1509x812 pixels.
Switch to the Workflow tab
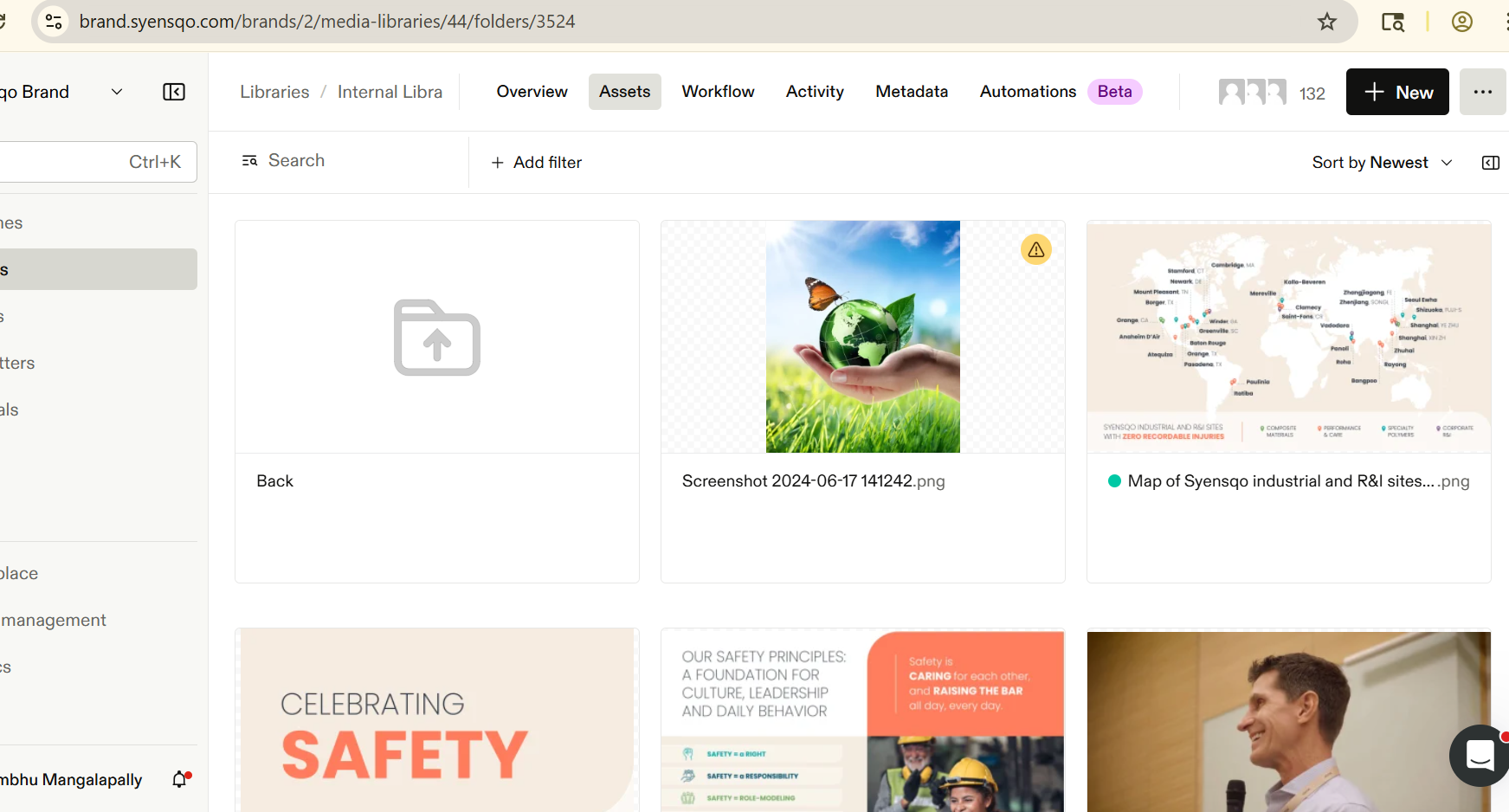click(x=718, y=92)
